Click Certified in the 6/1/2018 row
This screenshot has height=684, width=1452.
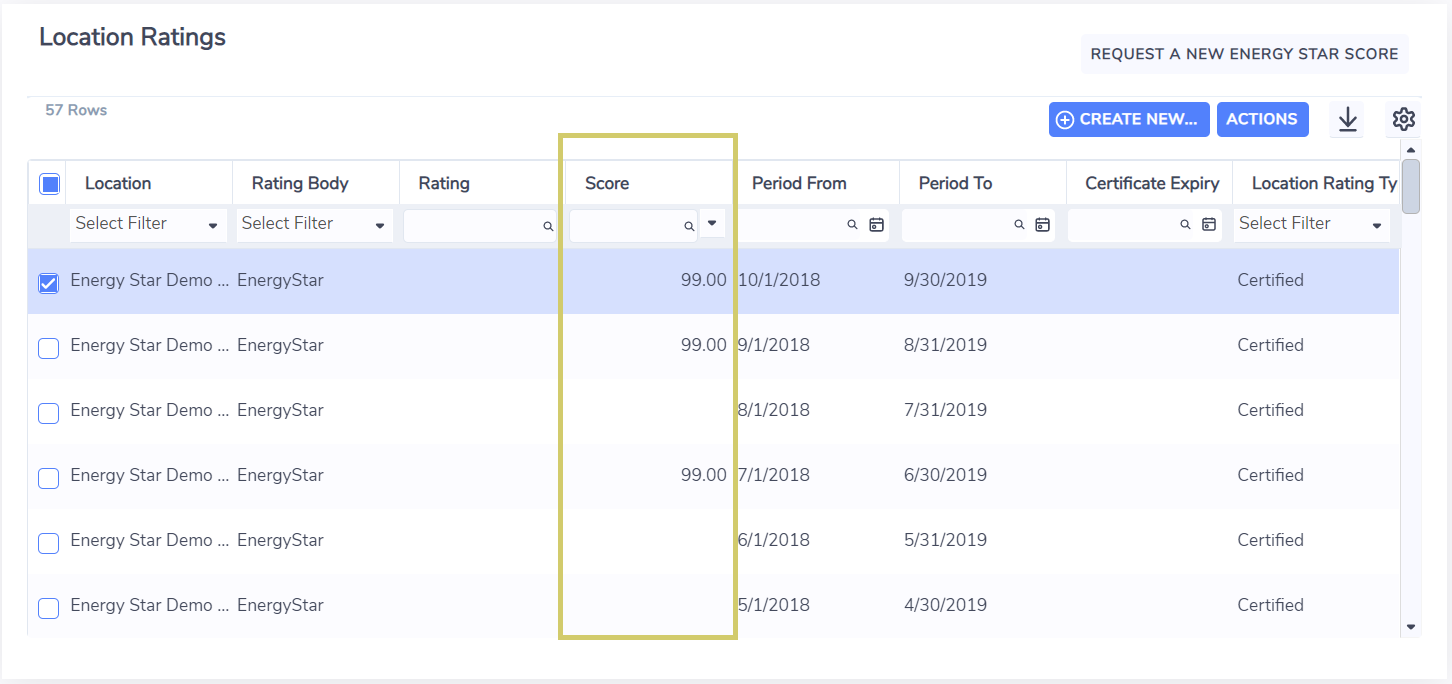tap(1270, 540)
